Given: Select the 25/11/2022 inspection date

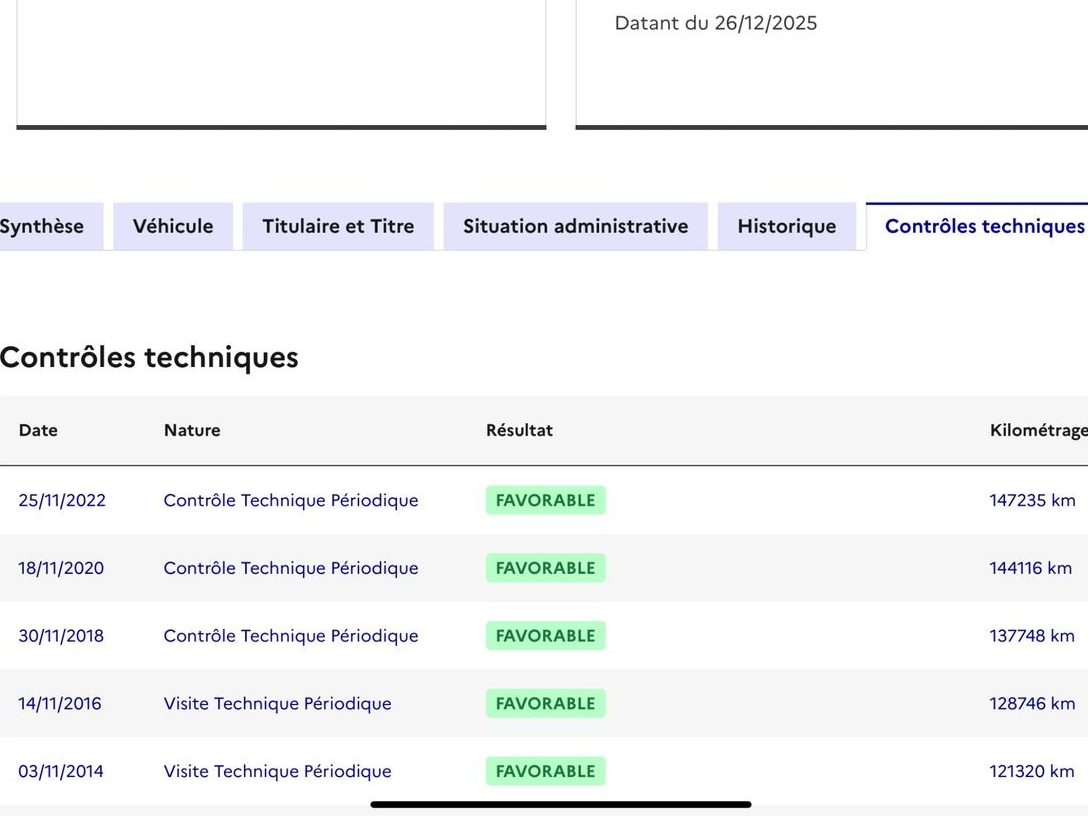Looking at the screenshot, I should 62,500.
